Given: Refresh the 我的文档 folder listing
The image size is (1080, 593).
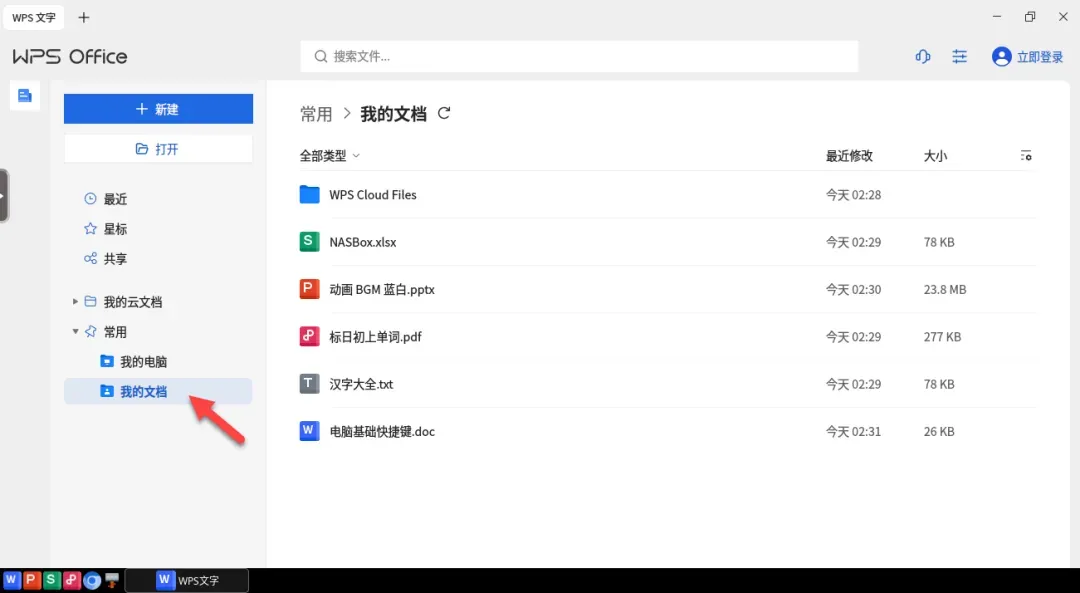Looking at the screenshot, I should point(444,113).
